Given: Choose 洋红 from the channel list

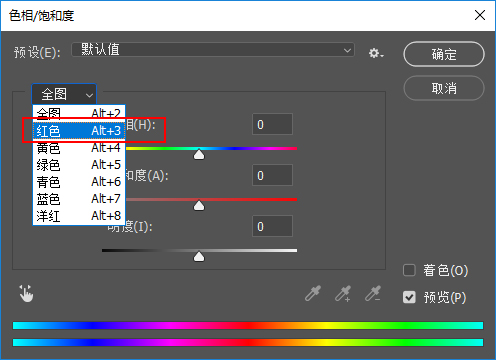Looking at the screenshot, I should coord(79,216).
